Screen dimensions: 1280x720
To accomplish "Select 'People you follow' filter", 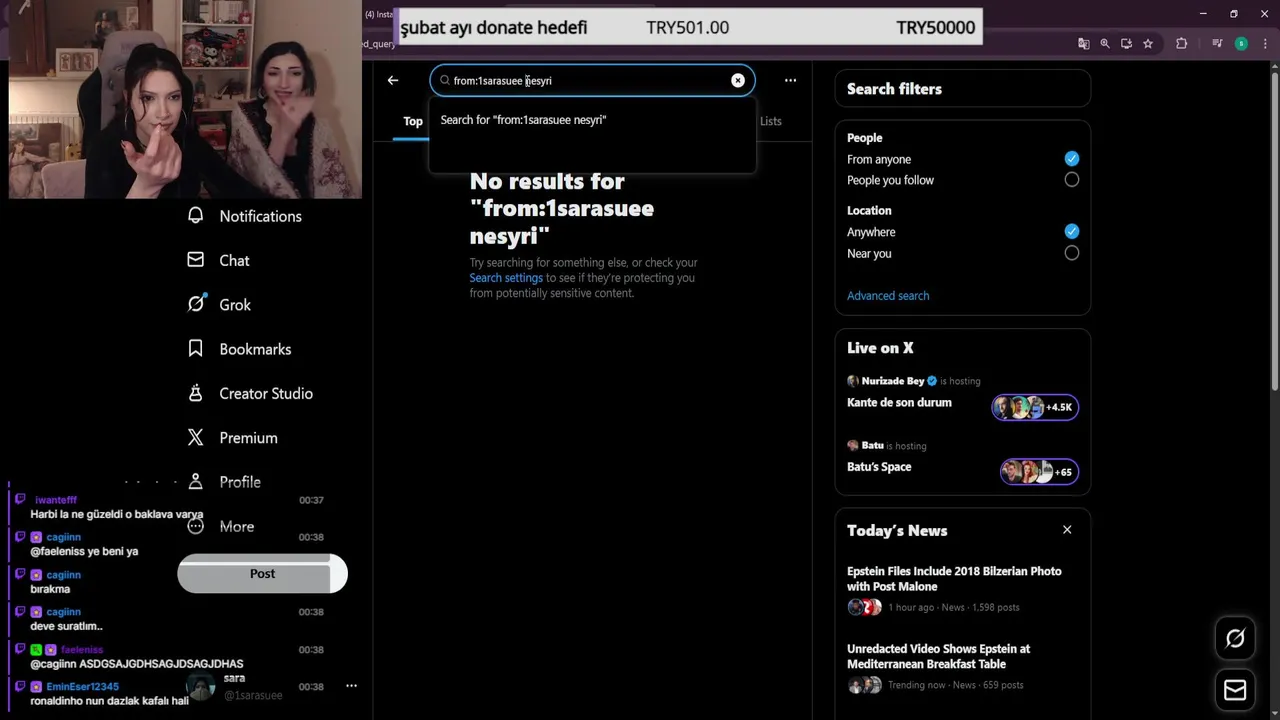I will point(1072,180).
